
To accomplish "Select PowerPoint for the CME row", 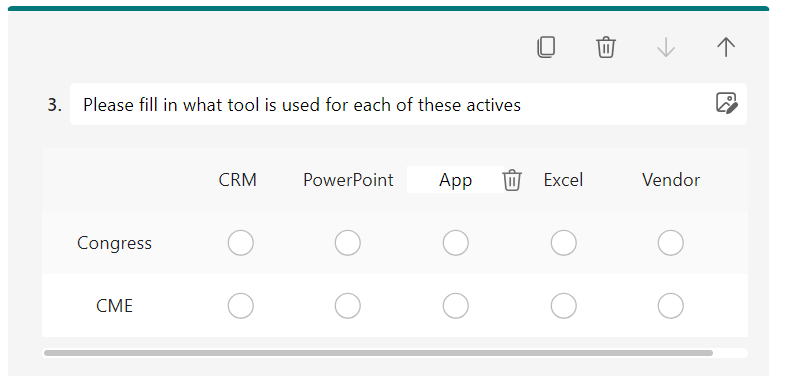I will (x=348, y=306).
